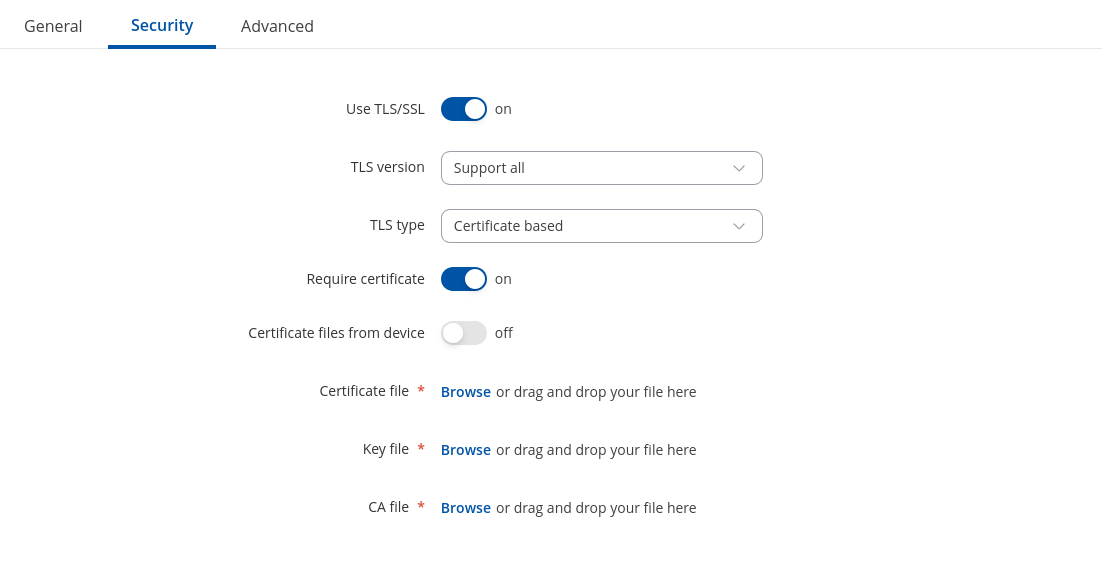
Task: Switch to the General tab
Action: tap(53, 26)
